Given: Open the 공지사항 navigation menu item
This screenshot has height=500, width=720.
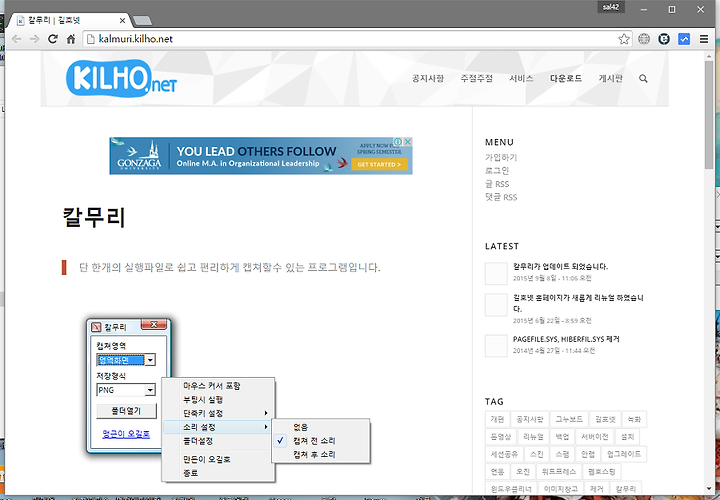Looking at the screenshot, I should [428, 79].
